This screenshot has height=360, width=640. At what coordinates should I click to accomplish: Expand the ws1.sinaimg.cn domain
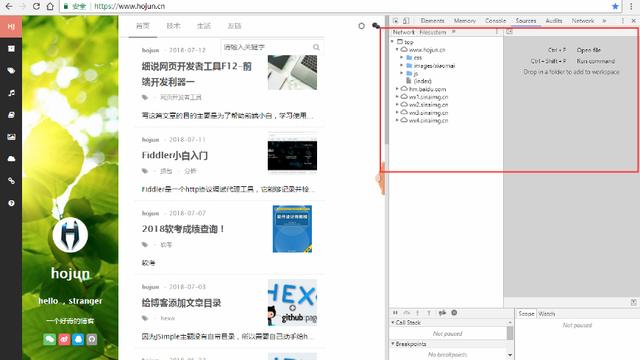pyautogui.click(x=397, y=97)
